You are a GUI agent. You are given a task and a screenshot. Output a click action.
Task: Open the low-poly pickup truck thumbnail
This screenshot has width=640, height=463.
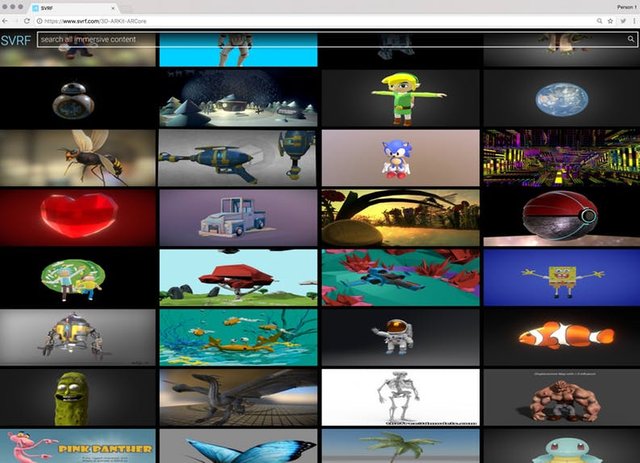pos(238,218)
